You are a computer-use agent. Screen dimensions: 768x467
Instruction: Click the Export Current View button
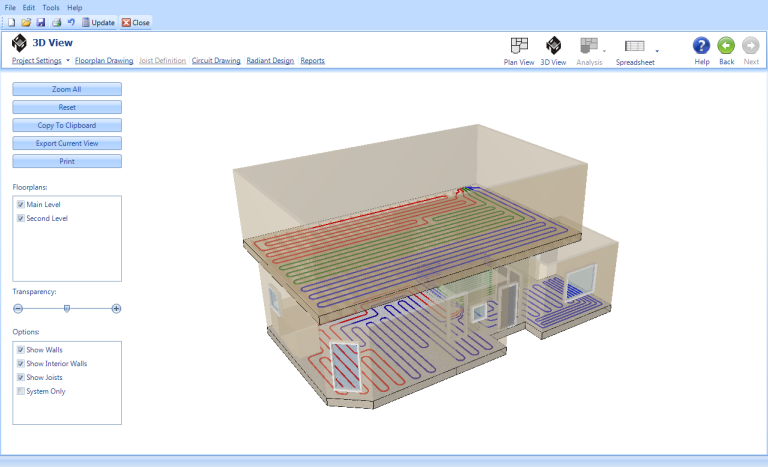coord(67,143)
